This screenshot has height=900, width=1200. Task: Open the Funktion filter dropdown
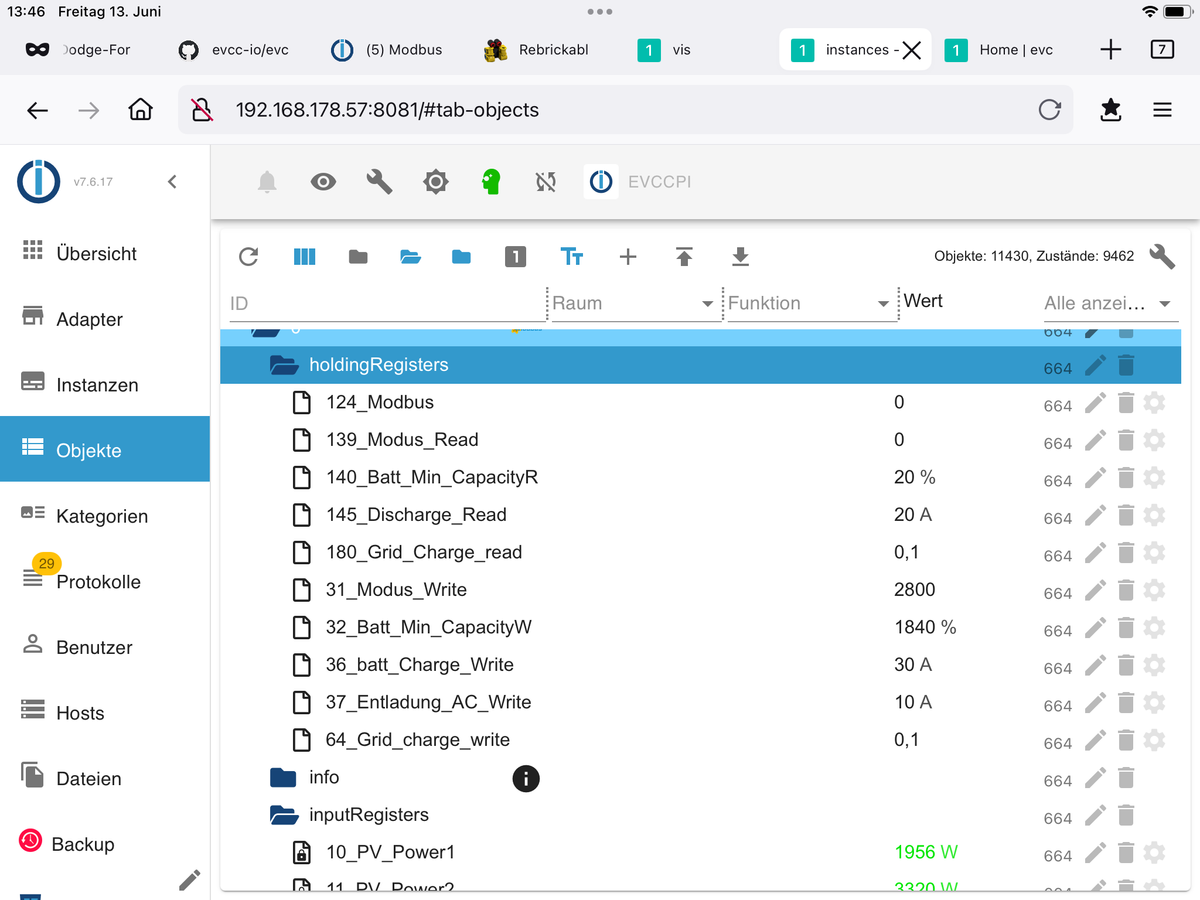point(809,303)
